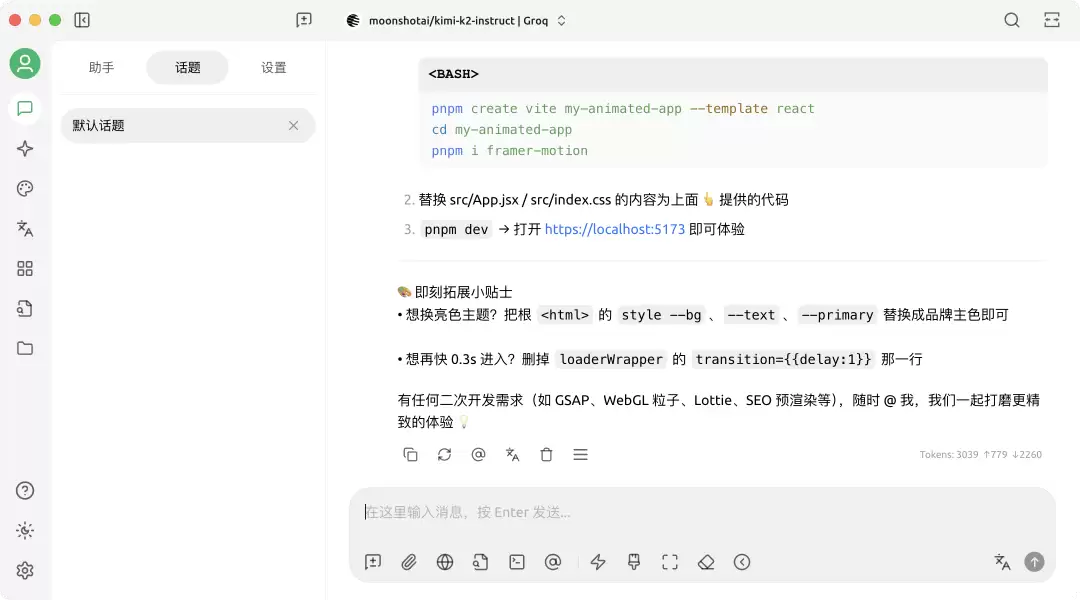The width and height of the screenshot is (1080, 600).
Task: Collapse the left sidebar panel
Action: (x=82, y=20)
